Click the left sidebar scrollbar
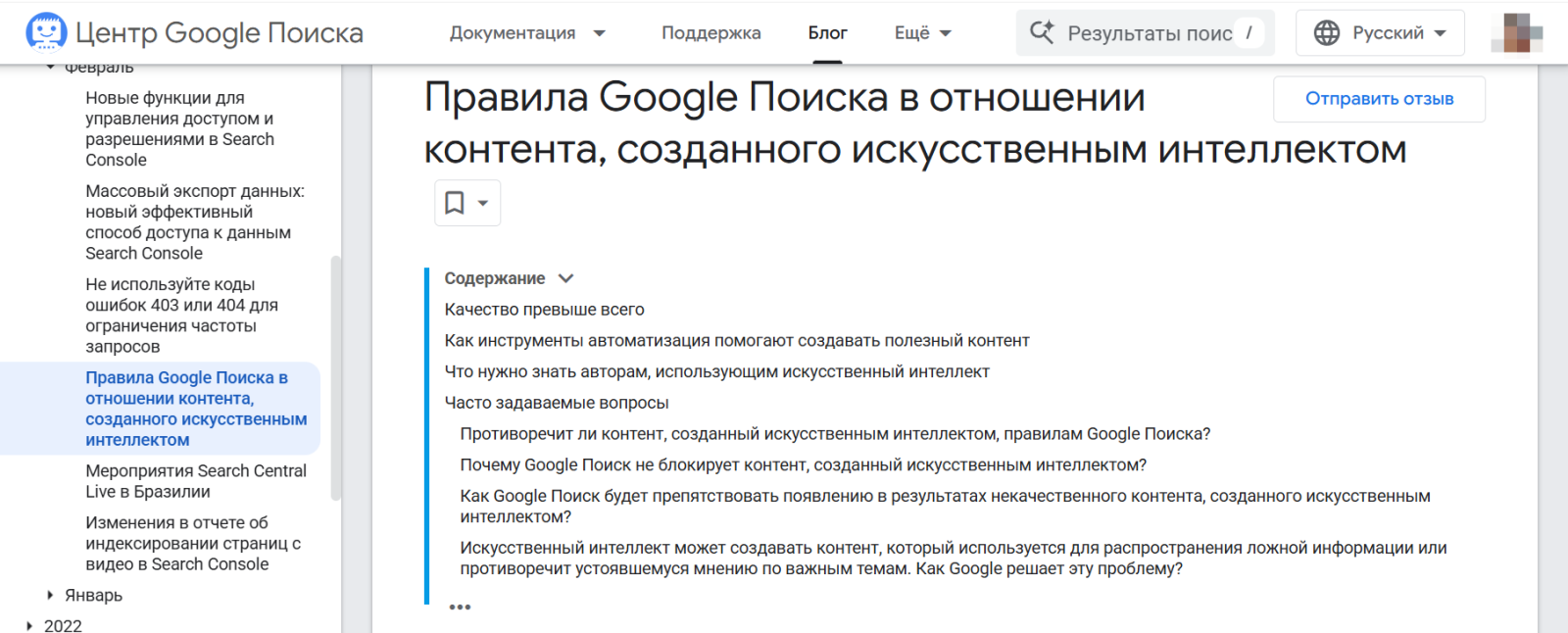Image resolution: width=1568 pixels, height=633 pixels. [x=336, y=377]
